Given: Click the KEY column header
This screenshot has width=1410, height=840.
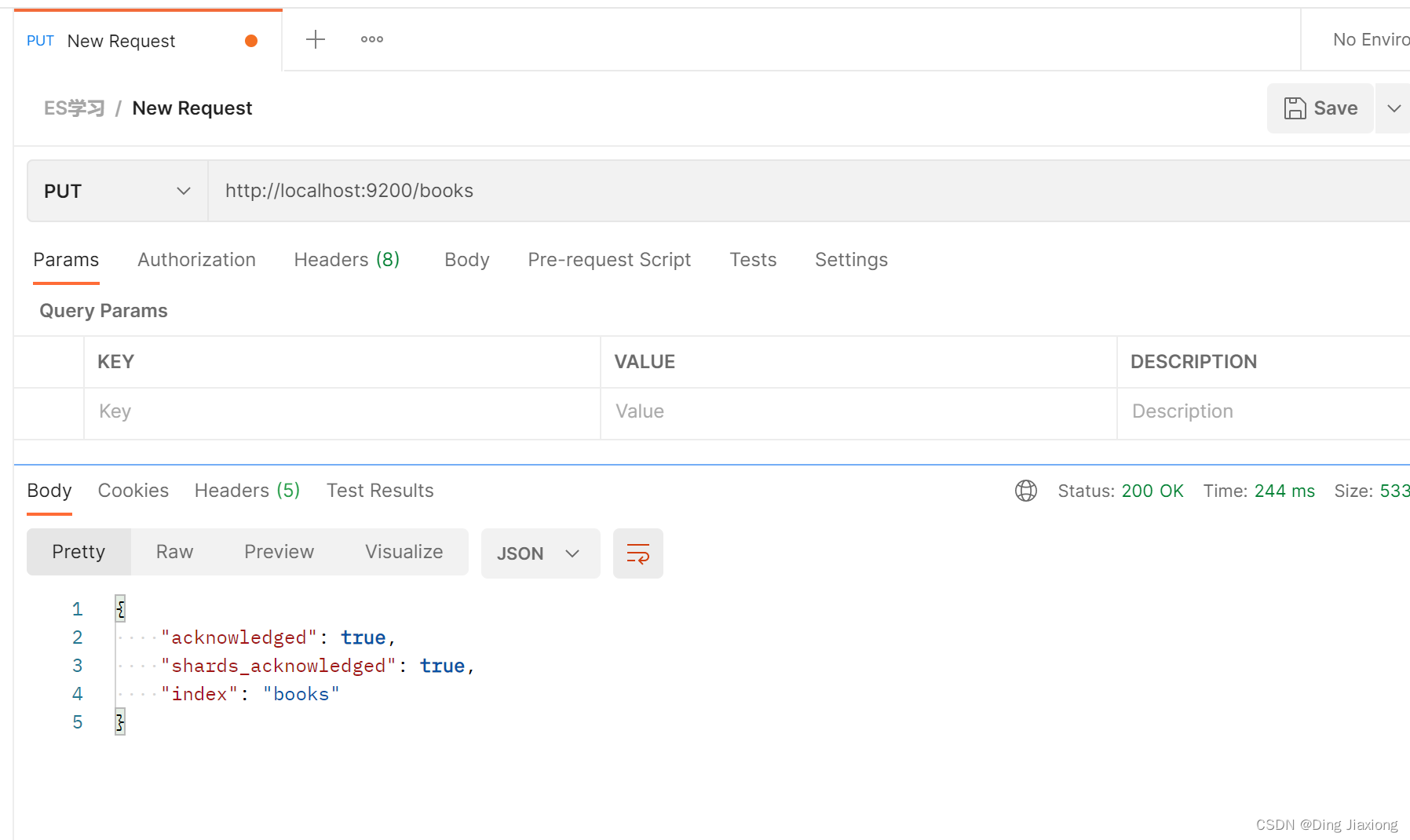Looking at the screenshot, I should (115, 362).
